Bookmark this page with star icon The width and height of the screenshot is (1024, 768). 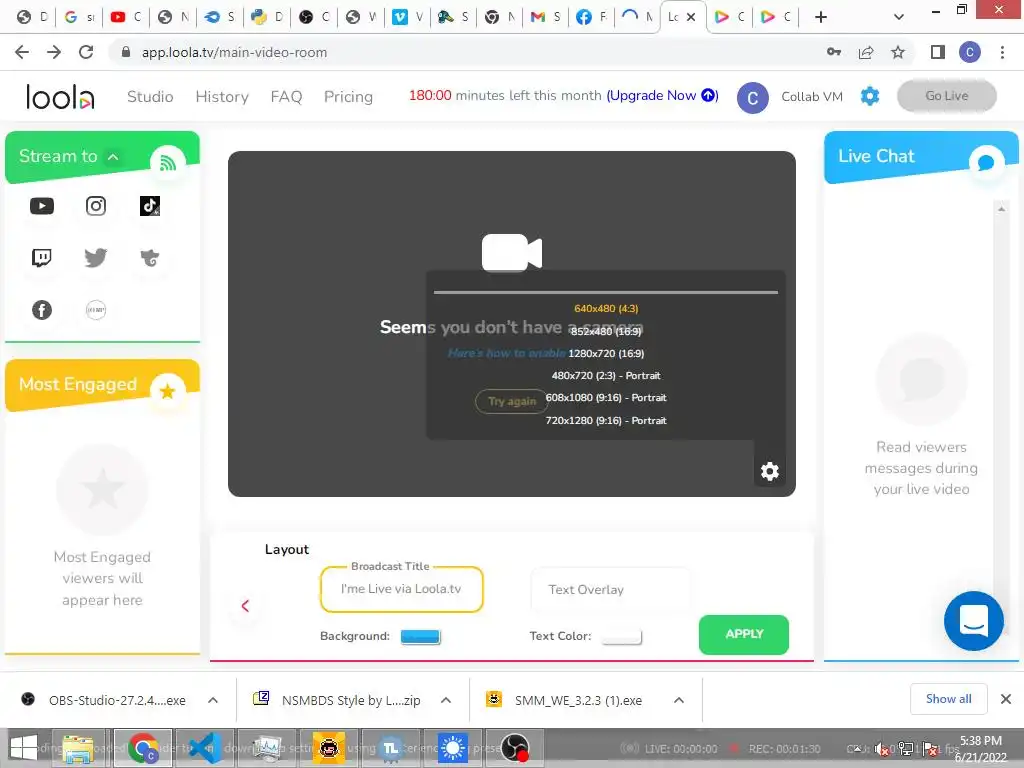point(898,52)
